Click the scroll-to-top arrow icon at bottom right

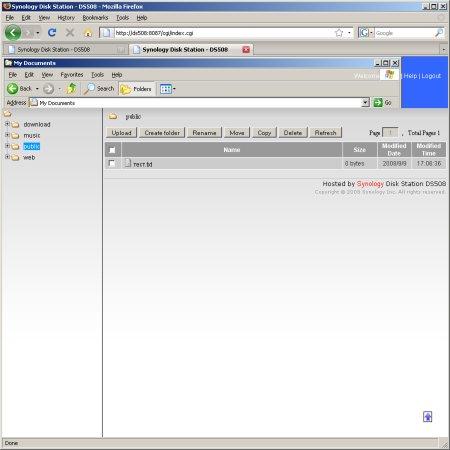pyautogui.click(x=427, y=417)
